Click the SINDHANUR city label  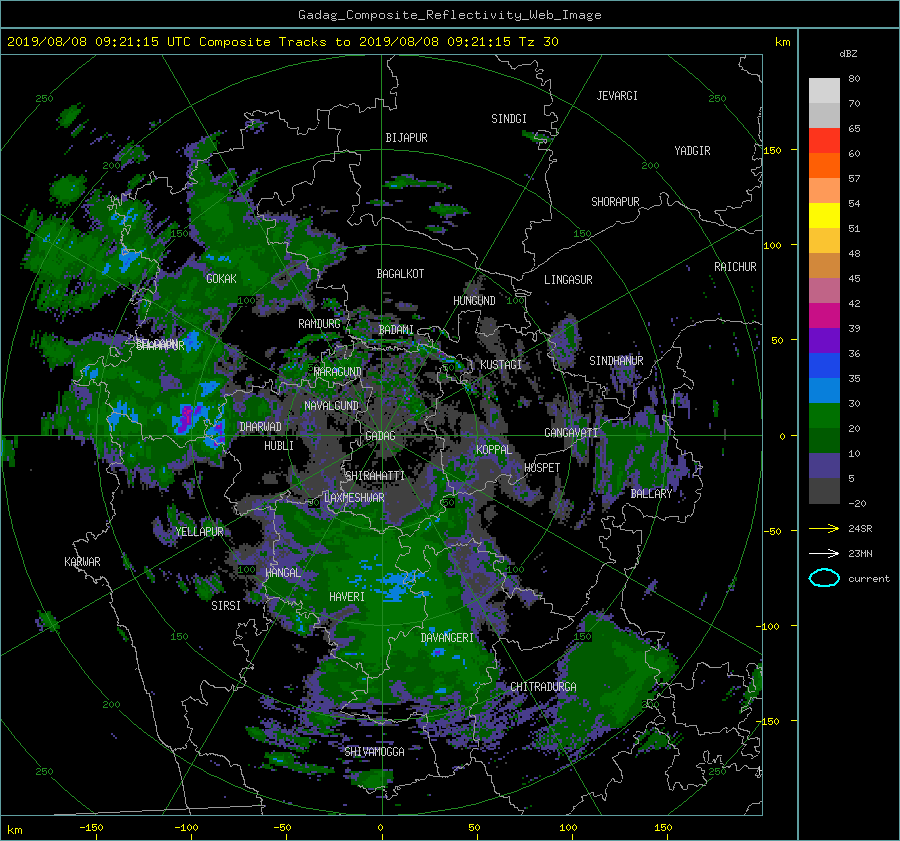pyautogui.click(x=616, y=361)
